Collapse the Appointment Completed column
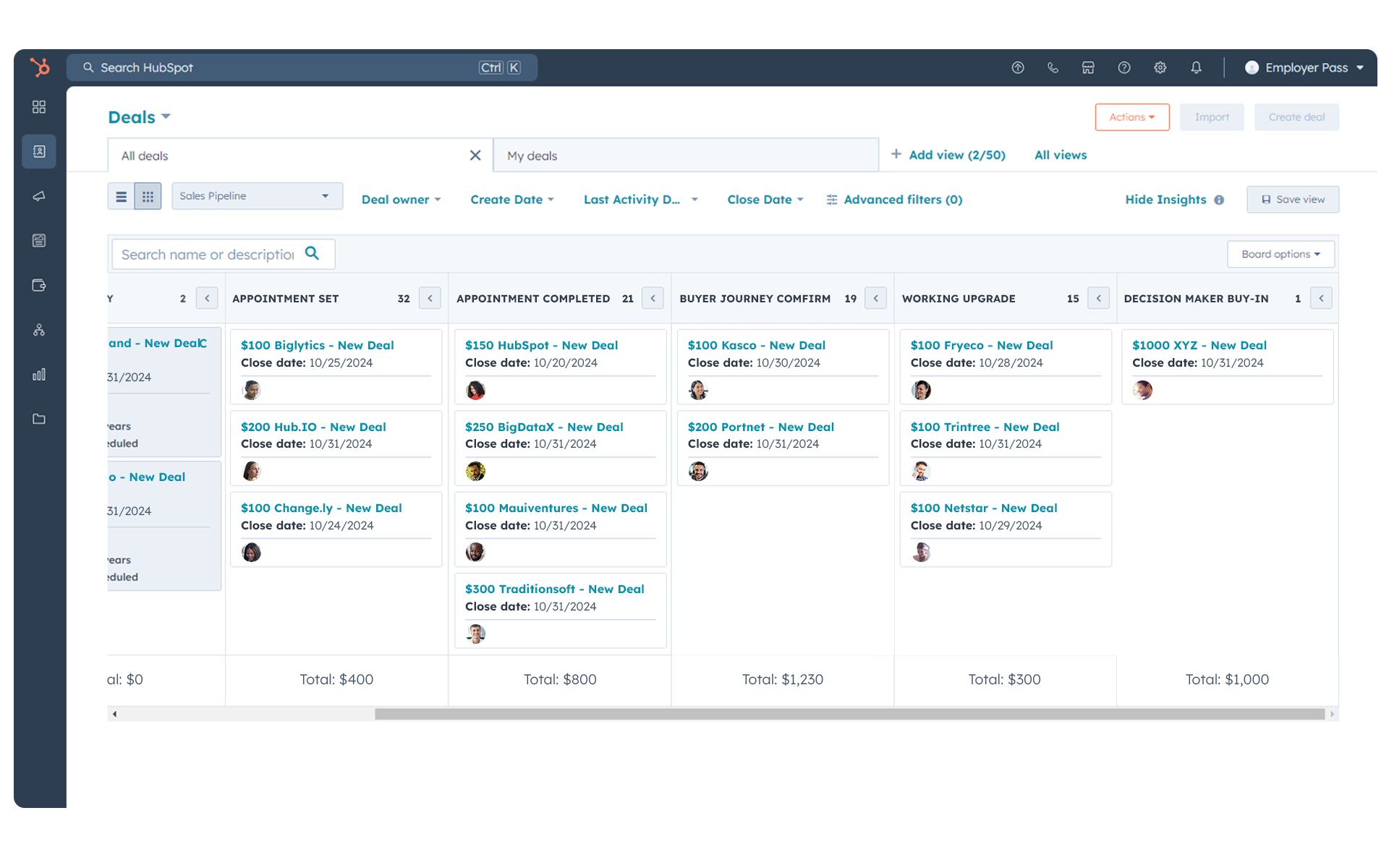Viewport: 1389px width, 868px height. (653, 298)
